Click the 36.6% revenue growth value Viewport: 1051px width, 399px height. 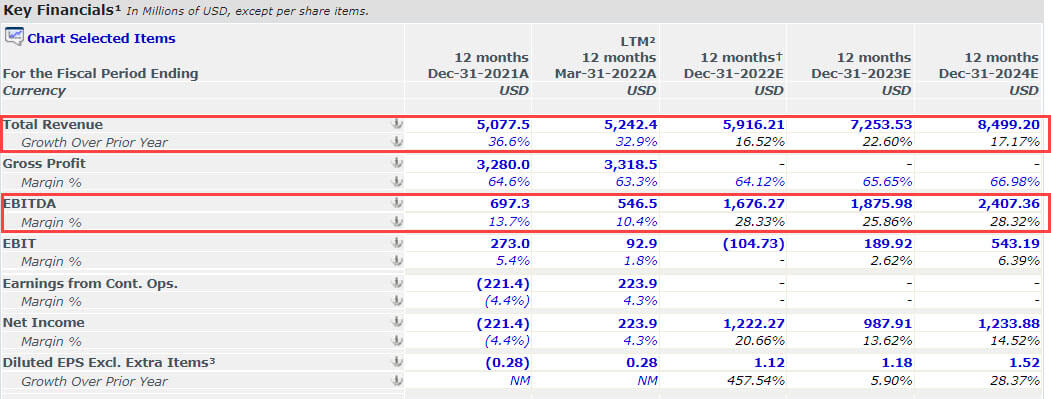click(509, 142)
